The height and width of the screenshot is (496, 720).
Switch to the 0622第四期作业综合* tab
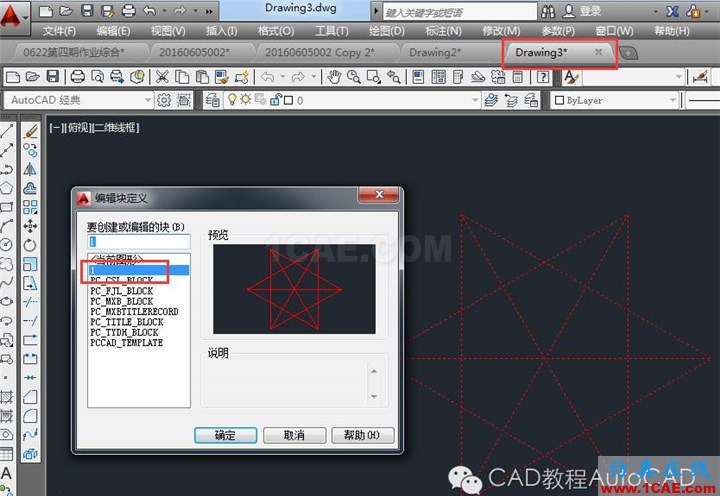coord(73,52)
